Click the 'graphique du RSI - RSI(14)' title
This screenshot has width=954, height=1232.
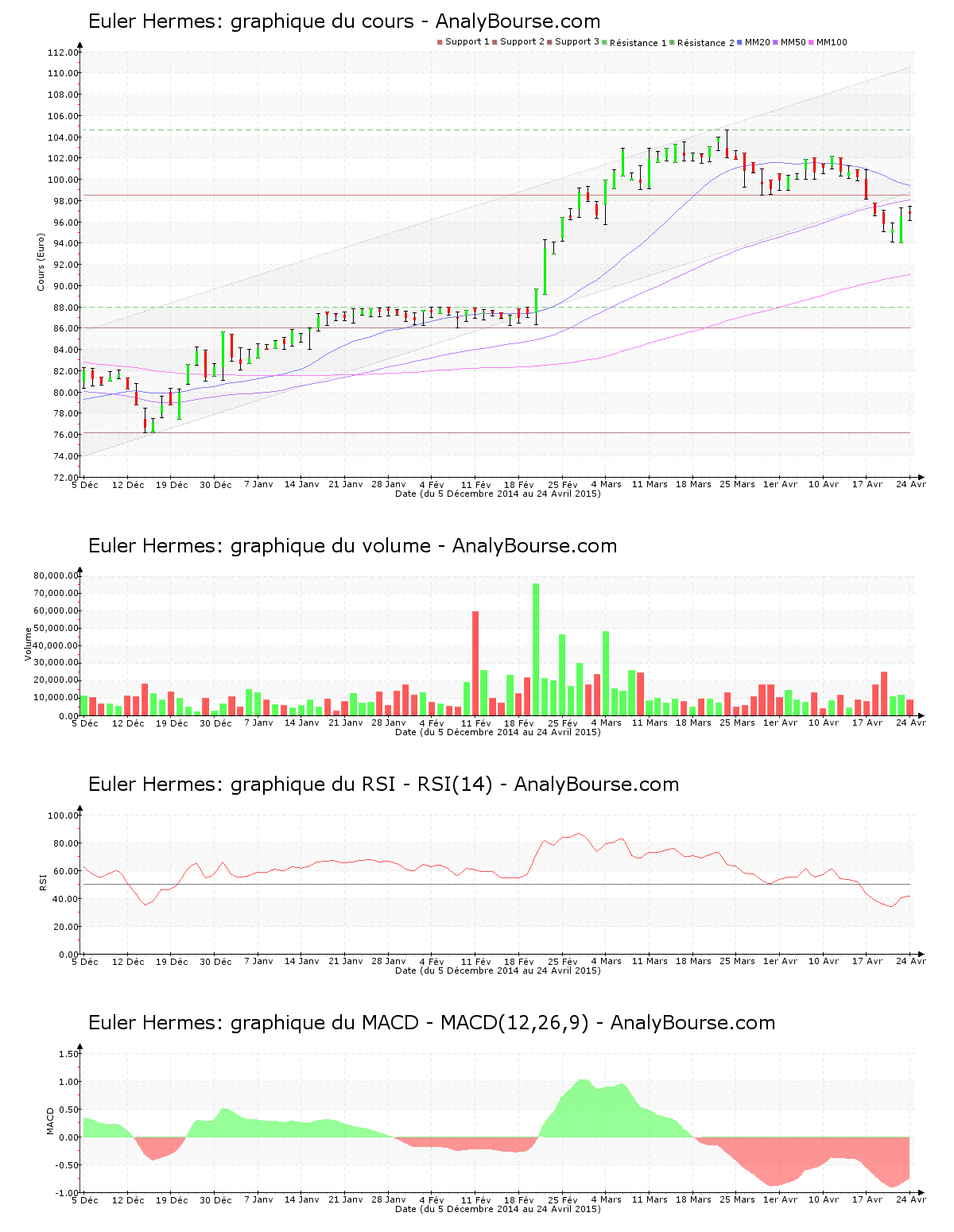[384, 785]
